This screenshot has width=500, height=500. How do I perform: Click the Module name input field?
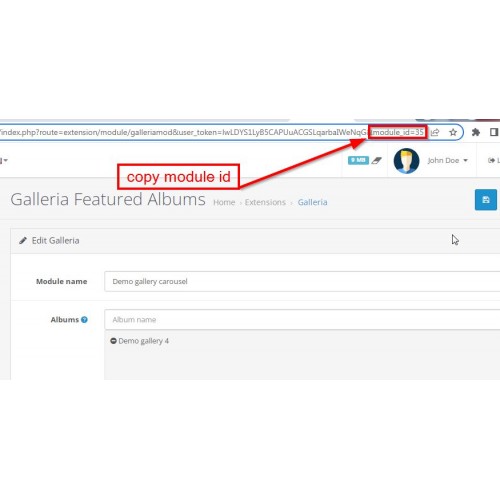point(302,281)
